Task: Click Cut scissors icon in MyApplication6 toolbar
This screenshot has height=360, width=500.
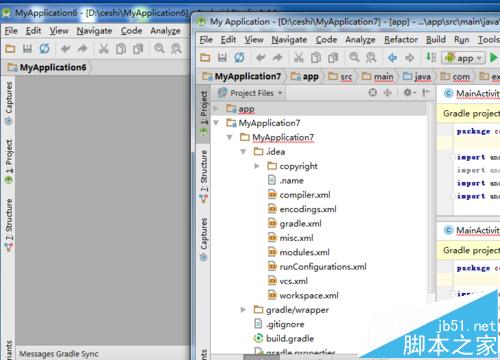Action: [x=104, y=49]
